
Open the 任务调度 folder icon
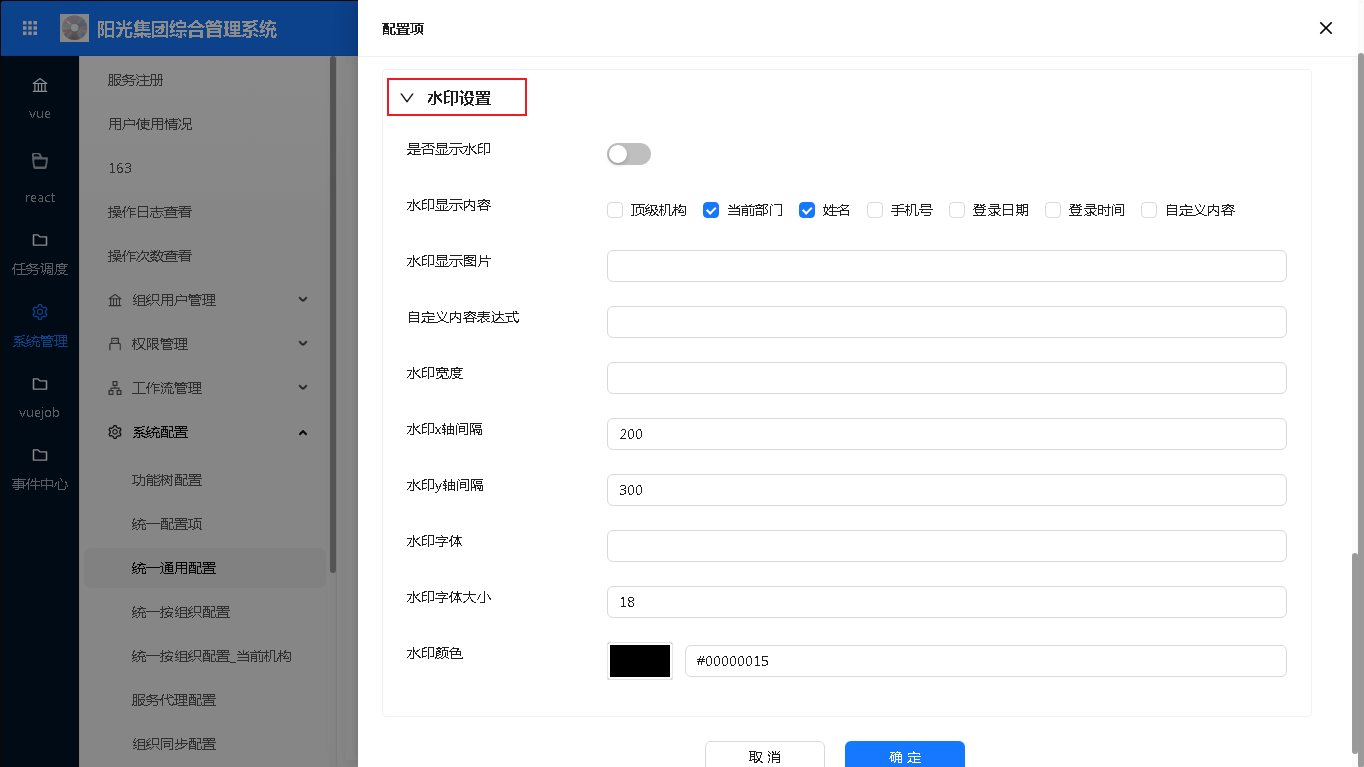coord(40,240)
